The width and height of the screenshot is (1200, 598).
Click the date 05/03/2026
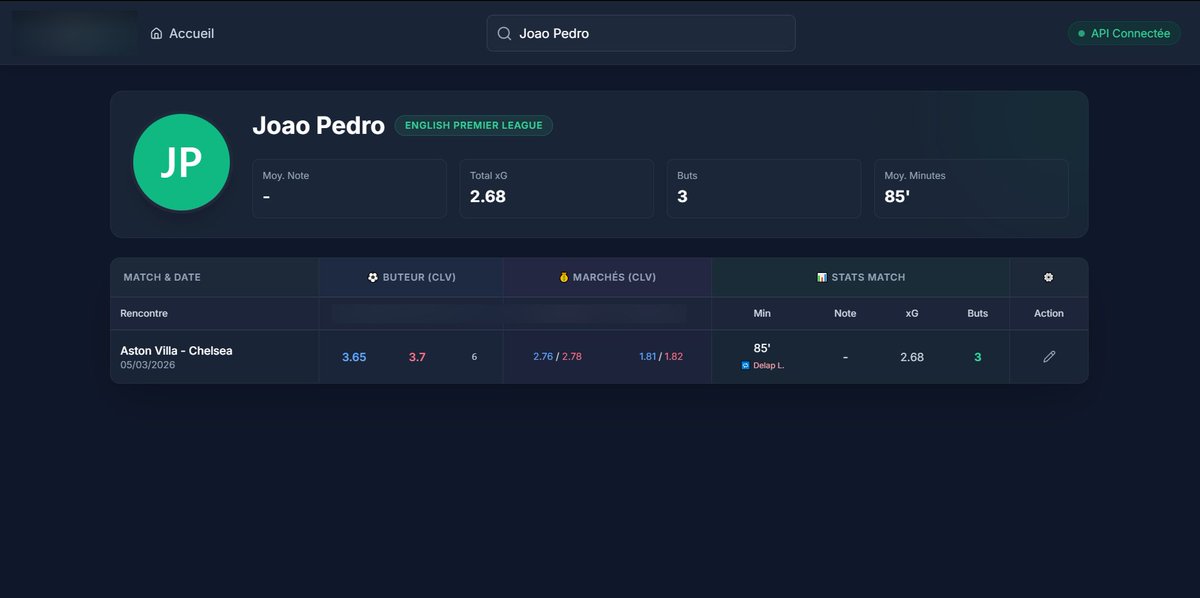[x=148, y=366]
